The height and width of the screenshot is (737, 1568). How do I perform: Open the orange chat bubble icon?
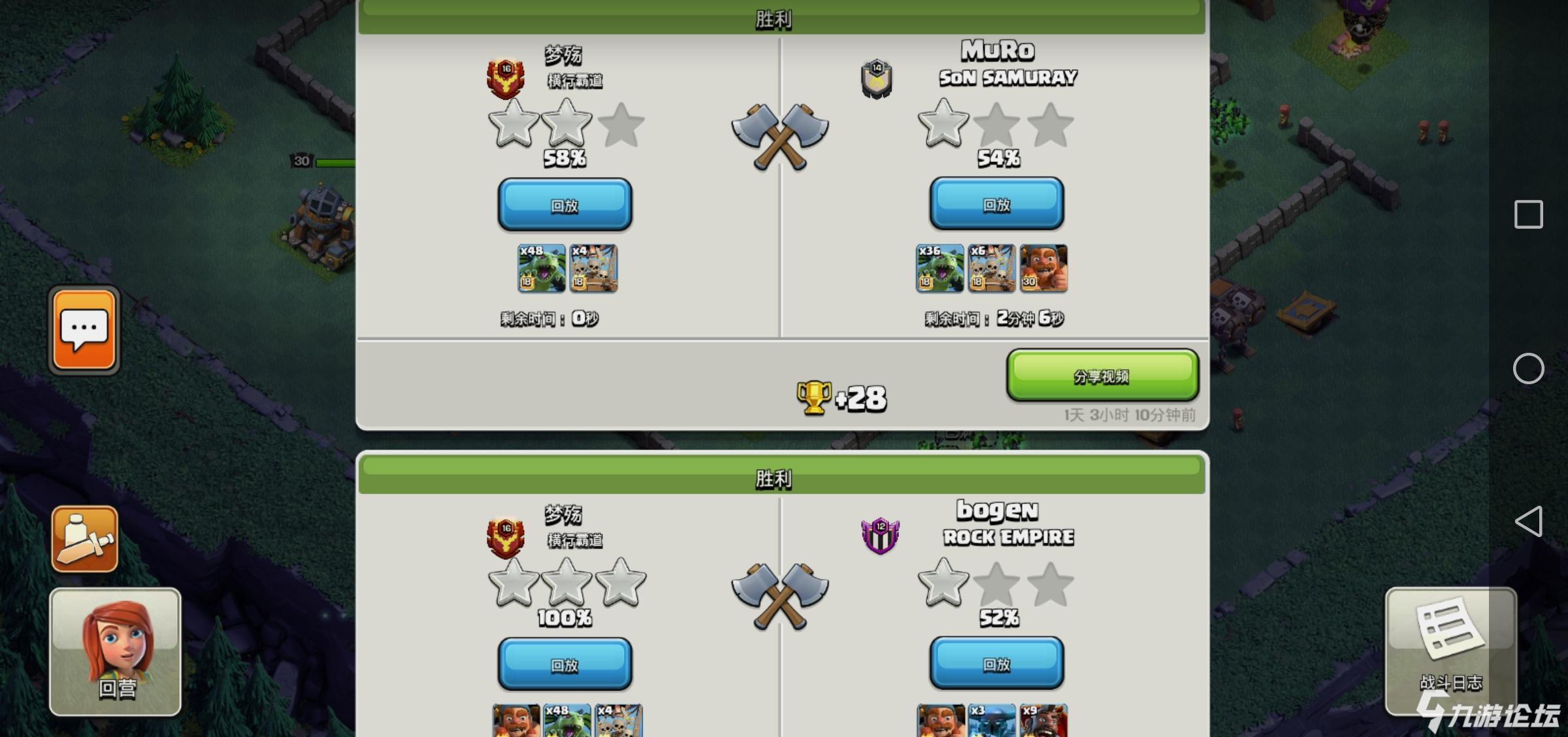84,330
